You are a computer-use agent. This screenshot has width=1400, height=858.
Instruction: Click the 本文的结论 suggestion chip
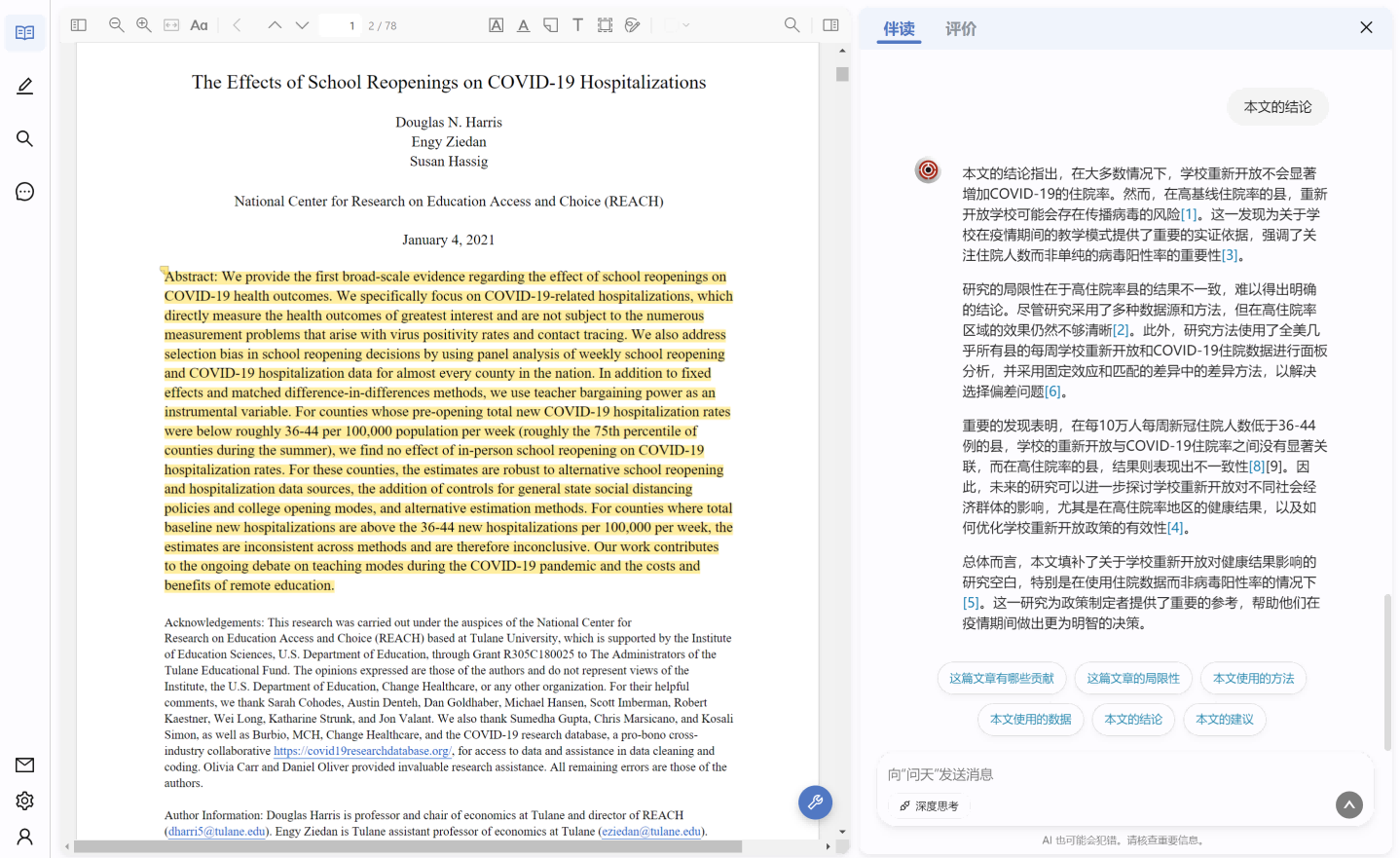click(1133, 720)
